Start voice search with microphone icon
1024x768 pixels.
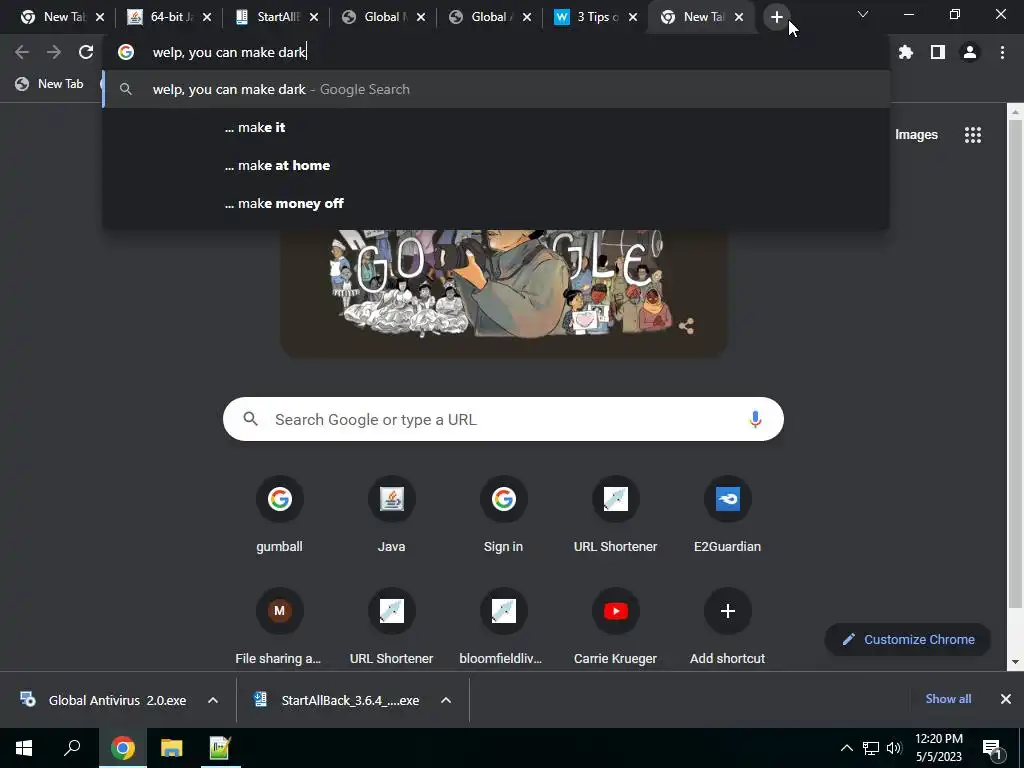tap(755, 419)
